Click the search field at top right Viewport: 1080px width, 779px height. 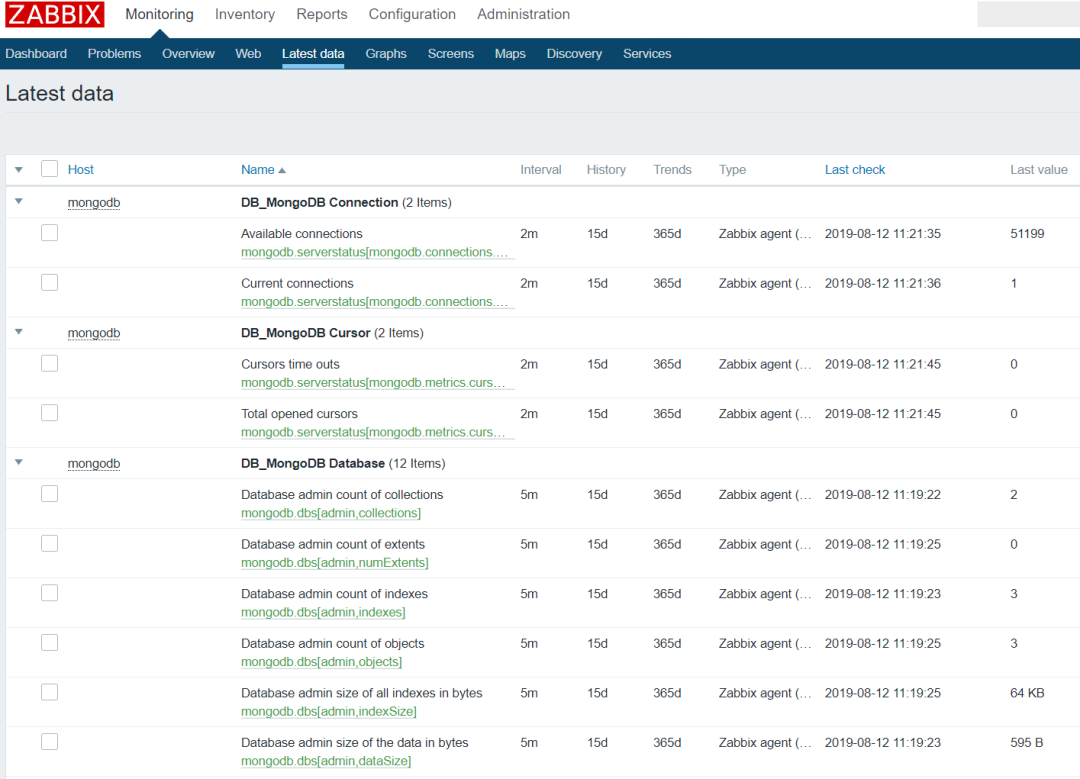pyautogui.click(x=1028, y=14)
